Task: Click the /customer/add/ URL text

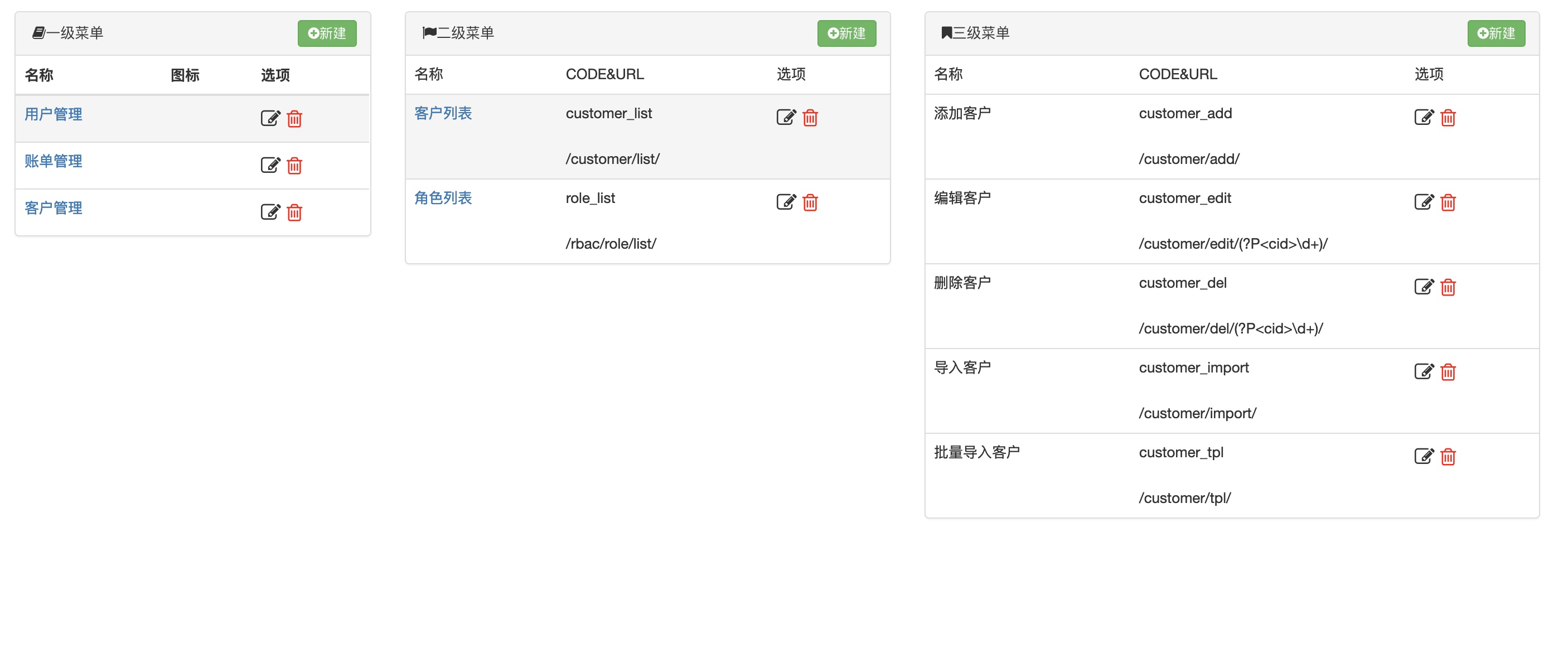Action: 1189,159
